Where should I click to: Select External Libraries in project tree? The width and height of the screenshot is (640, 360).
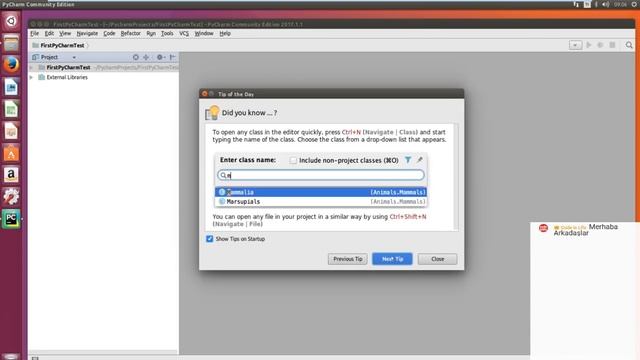(x=67, y=77)
